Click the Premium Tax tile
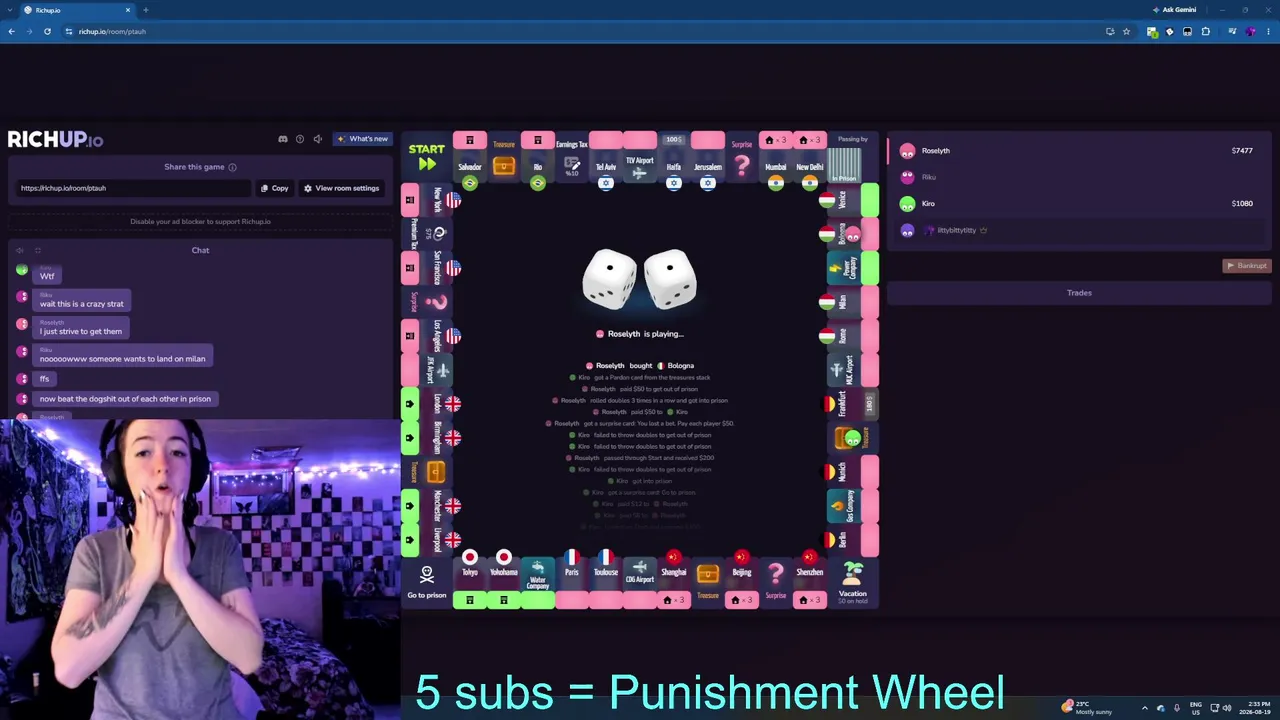Screen dimensions: 1280x720 coord(427,234)
